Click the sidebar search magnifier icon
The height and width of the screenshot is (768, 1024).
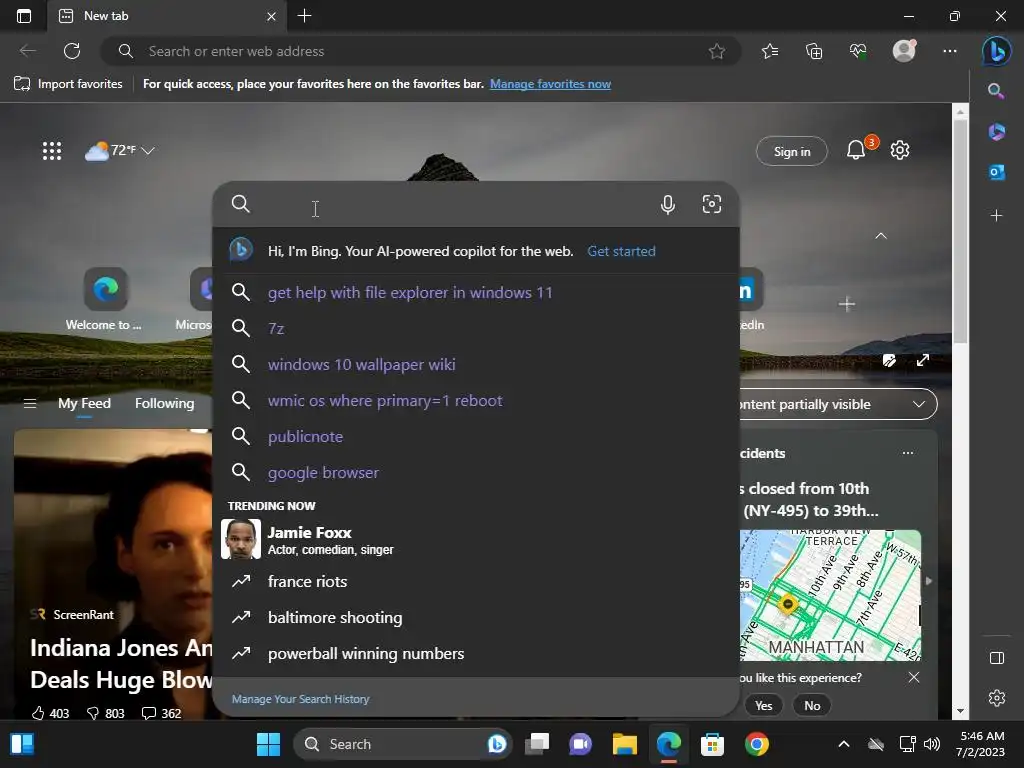[996, 91]
